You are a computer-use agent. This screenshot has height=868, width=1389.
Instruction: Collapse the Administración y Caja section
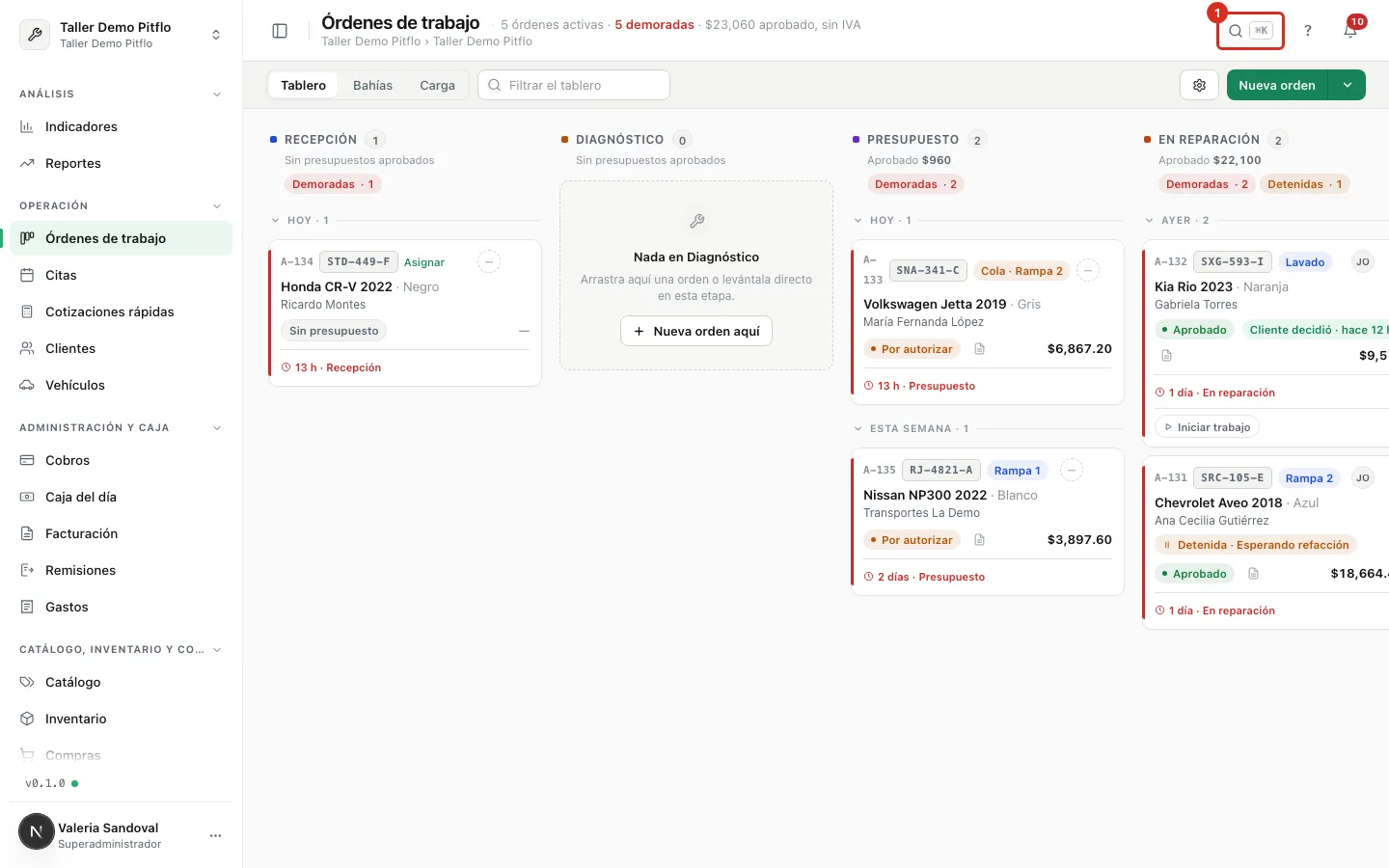pos(217,428)
